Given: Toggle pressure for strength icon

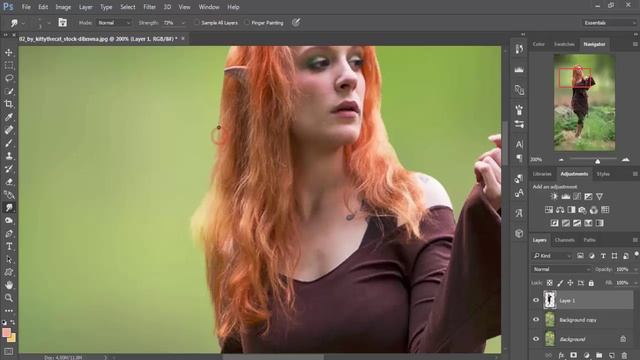Looking at the screenshot, I should point(296,22).
